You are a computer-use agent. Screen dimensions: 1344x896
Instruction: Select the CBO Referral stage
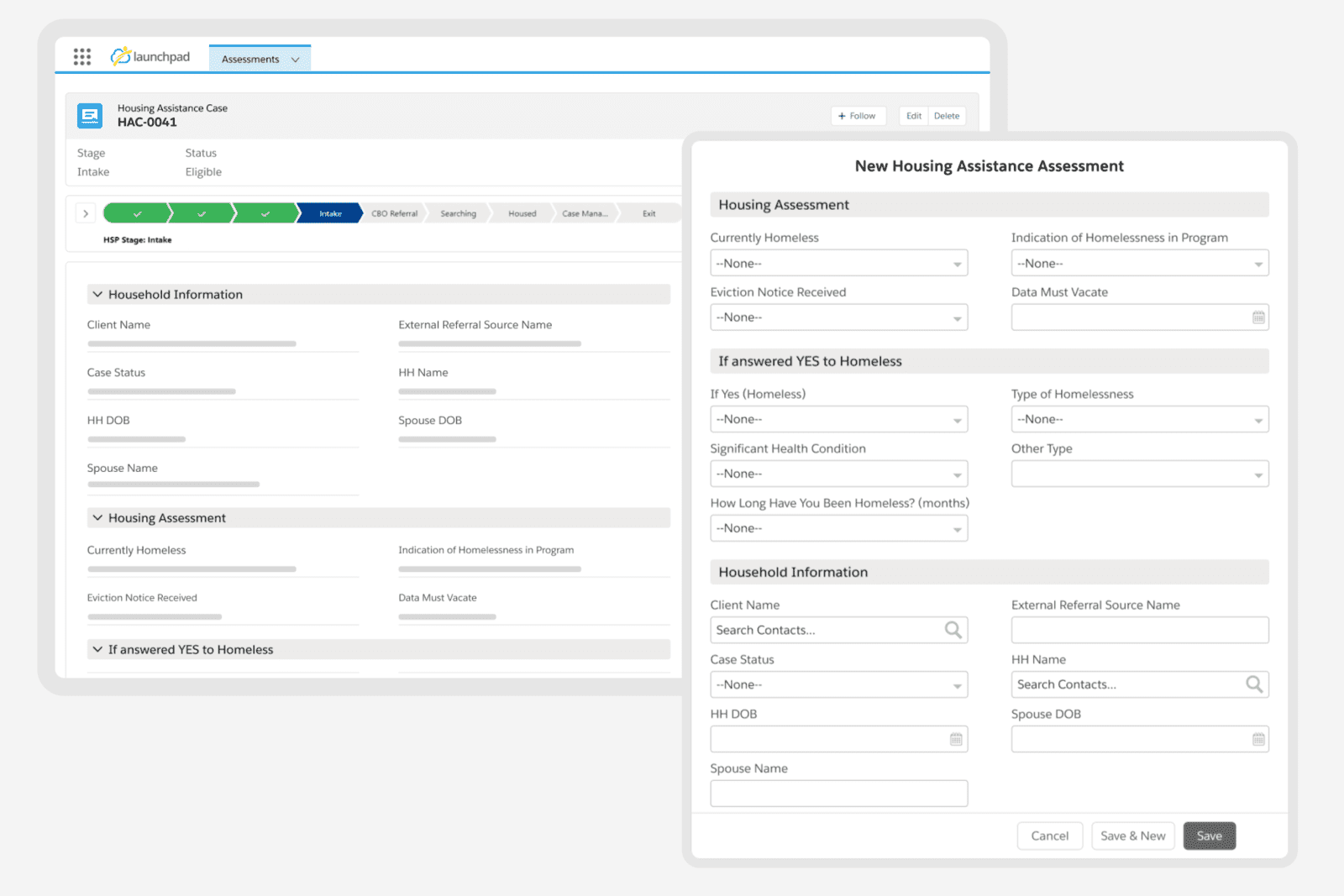point(394,213)
